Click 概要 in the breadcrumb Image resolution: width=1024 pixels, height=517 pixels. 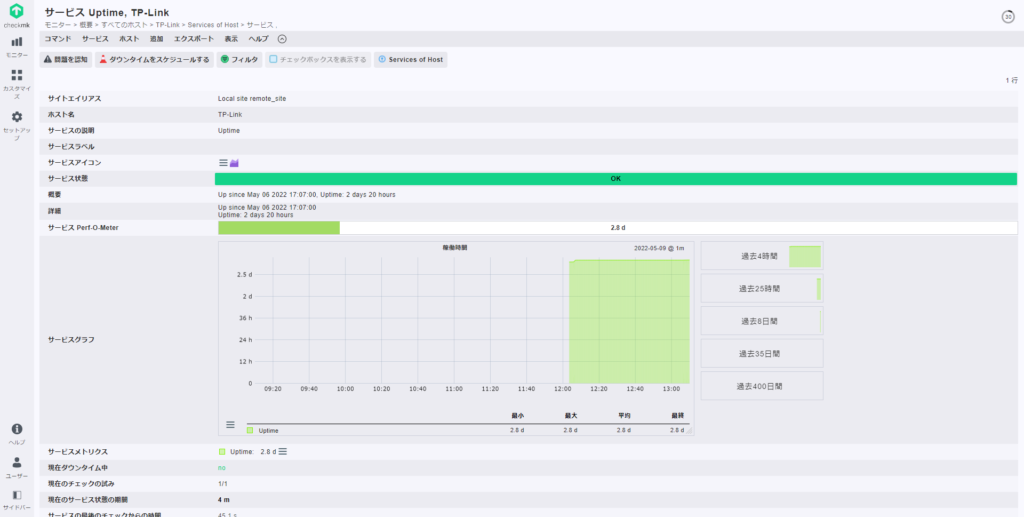click(x=86, y=25)
